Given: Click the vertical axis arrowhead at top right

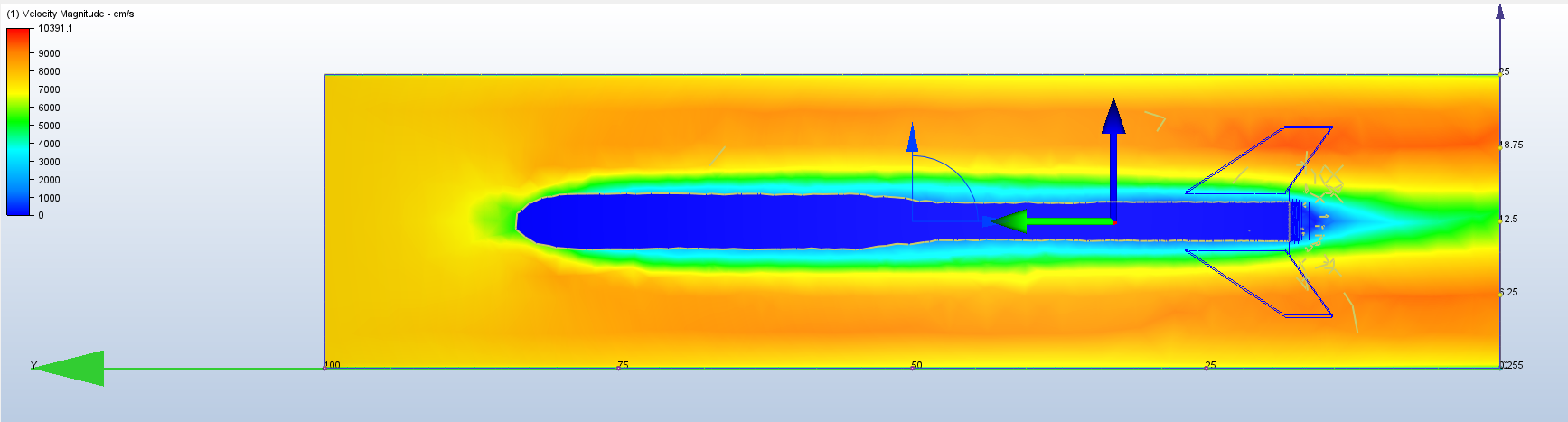Looking at the screenshot, I should [1500, 12].
